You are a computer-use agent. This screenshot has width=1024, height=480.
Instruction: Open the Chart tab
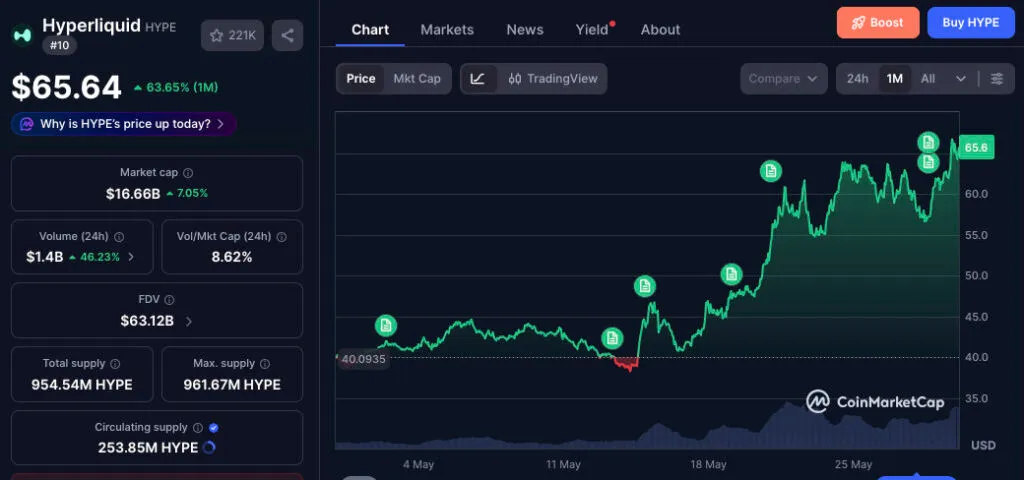pyautogui.click(x=370, y=29)
